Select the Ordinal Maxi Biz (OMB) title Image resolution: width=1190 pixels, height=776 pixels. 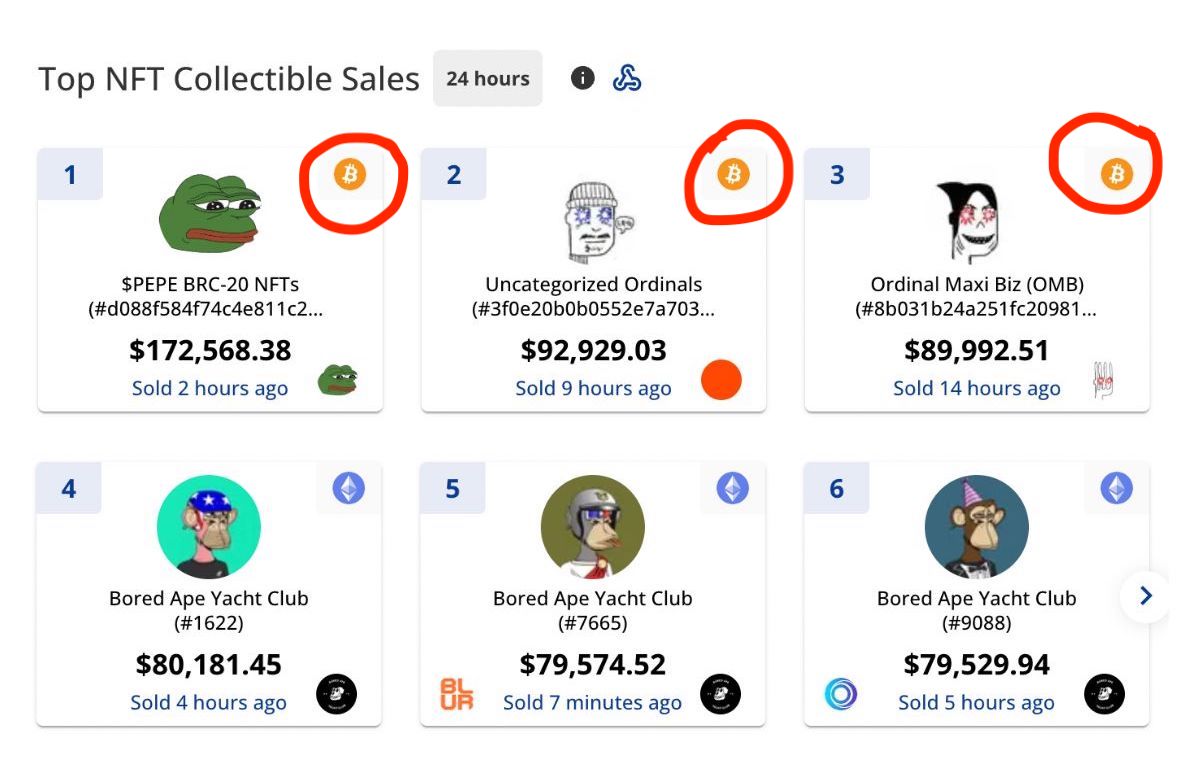976,284
